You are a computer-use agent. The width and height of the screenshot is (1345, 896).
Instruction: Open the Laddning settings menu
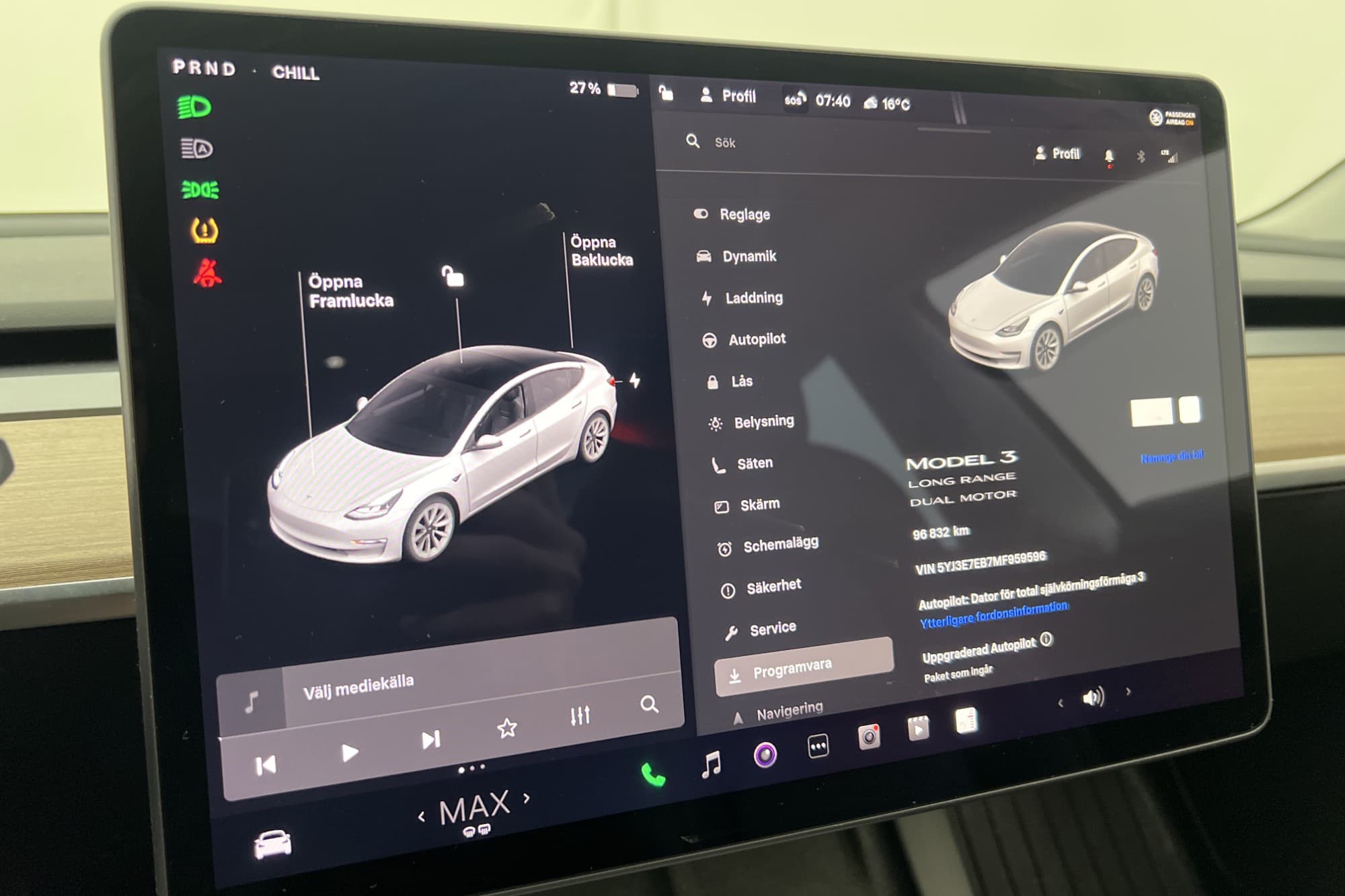753,298
